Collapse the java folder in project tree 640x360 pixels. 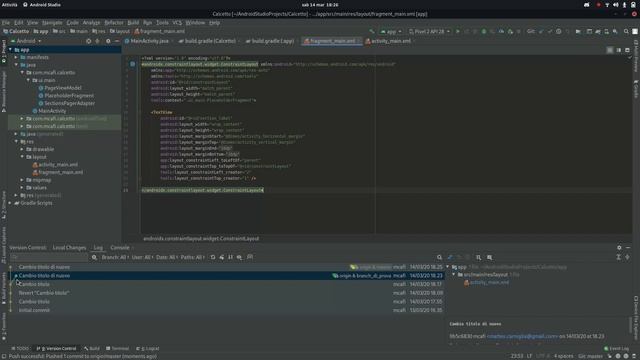16,65
